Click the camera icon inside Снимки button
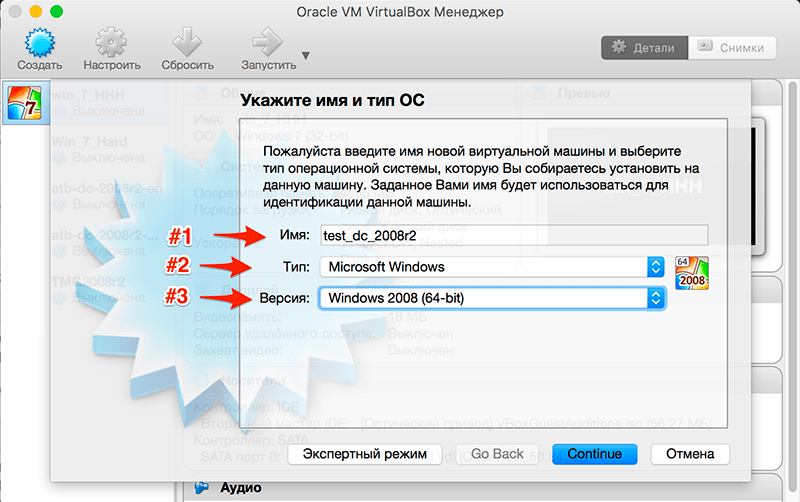800x502 pixels. [x=705, y=46]
